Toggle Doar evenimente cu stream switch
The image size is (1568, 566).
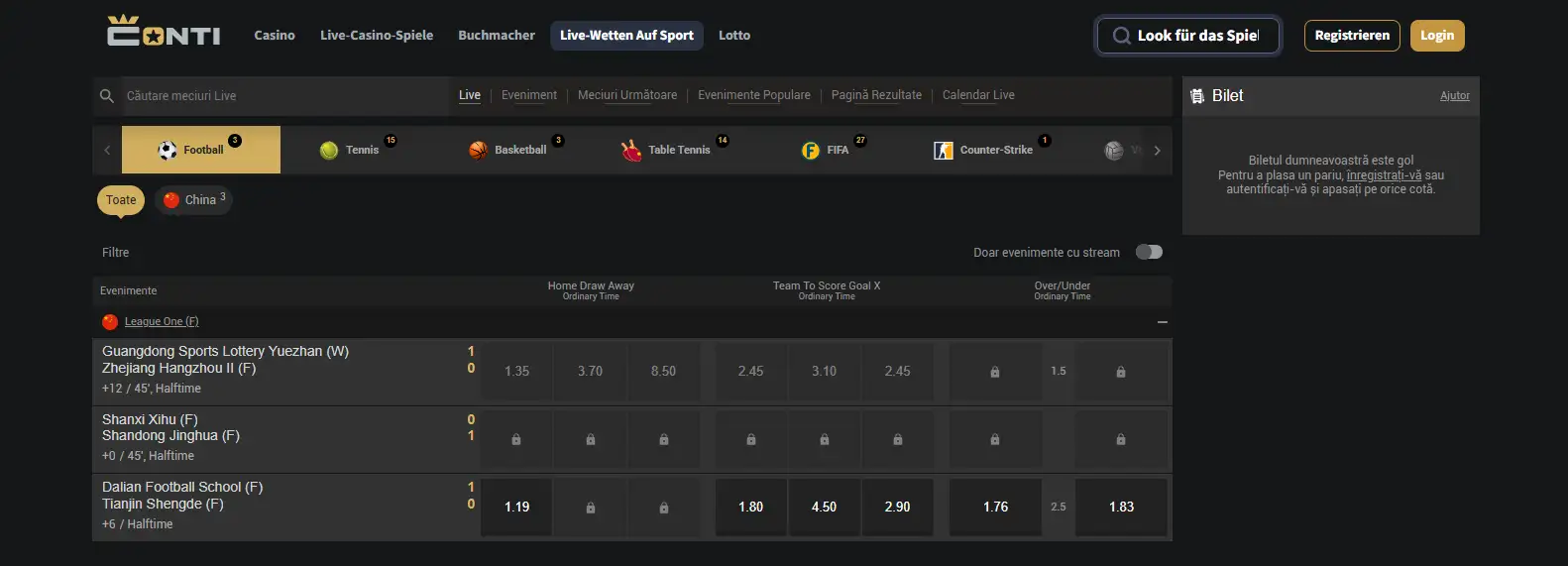1149,252
